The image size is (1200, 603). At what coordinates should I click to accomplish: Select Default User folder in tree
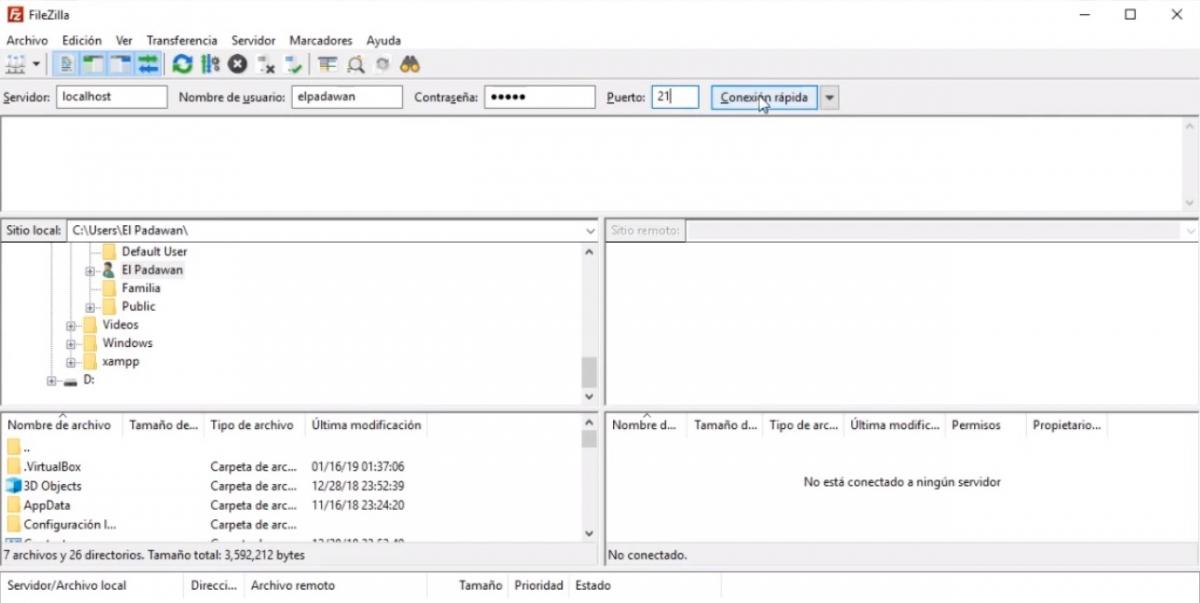pyautogui.click(x=154, y=251)
